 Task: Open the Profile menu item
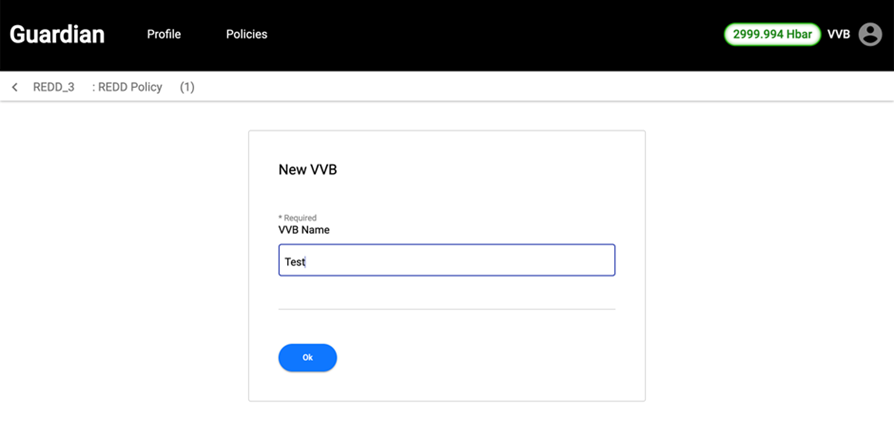(164, 34)
